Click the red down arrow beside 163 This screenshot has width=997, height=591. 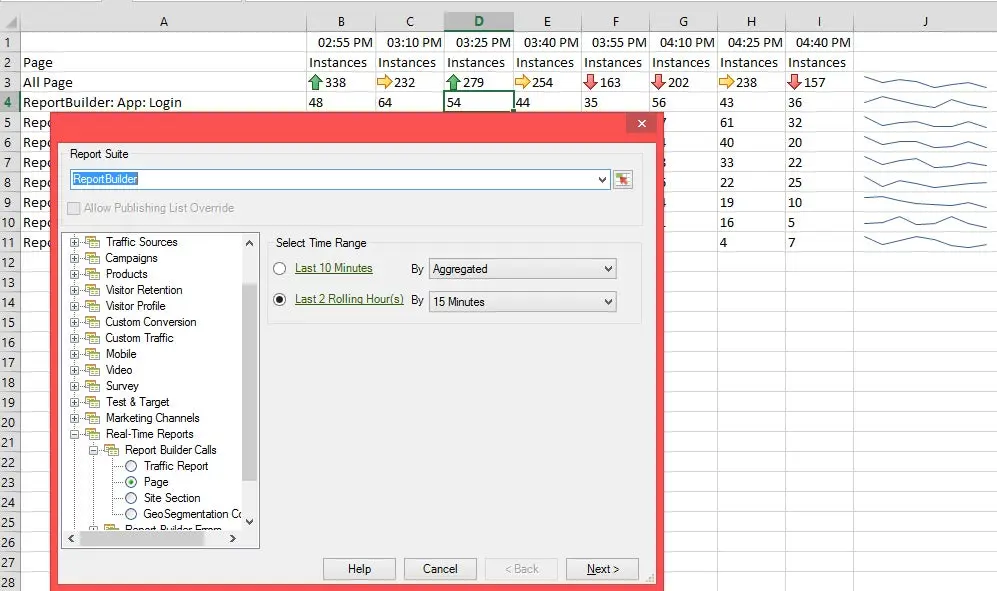591,81
